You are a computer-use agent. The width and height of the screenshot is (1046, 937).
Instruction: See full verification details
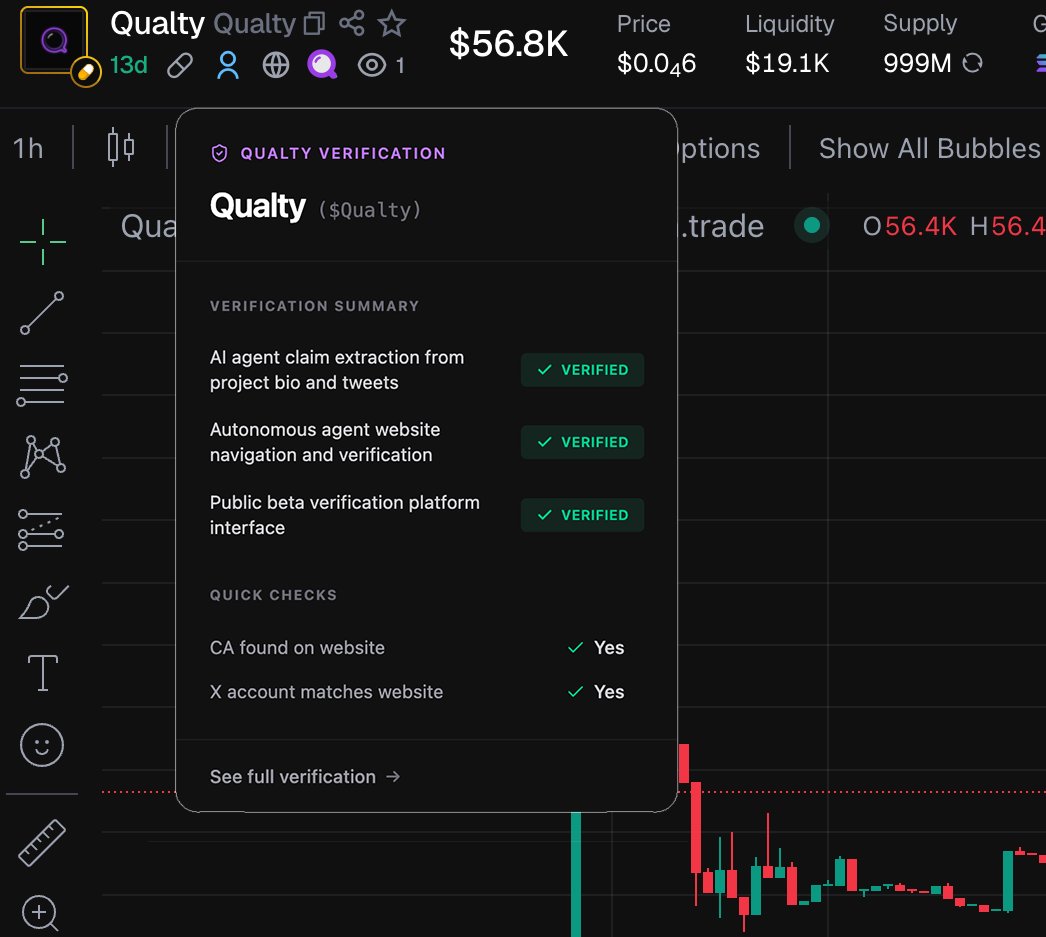305,776
